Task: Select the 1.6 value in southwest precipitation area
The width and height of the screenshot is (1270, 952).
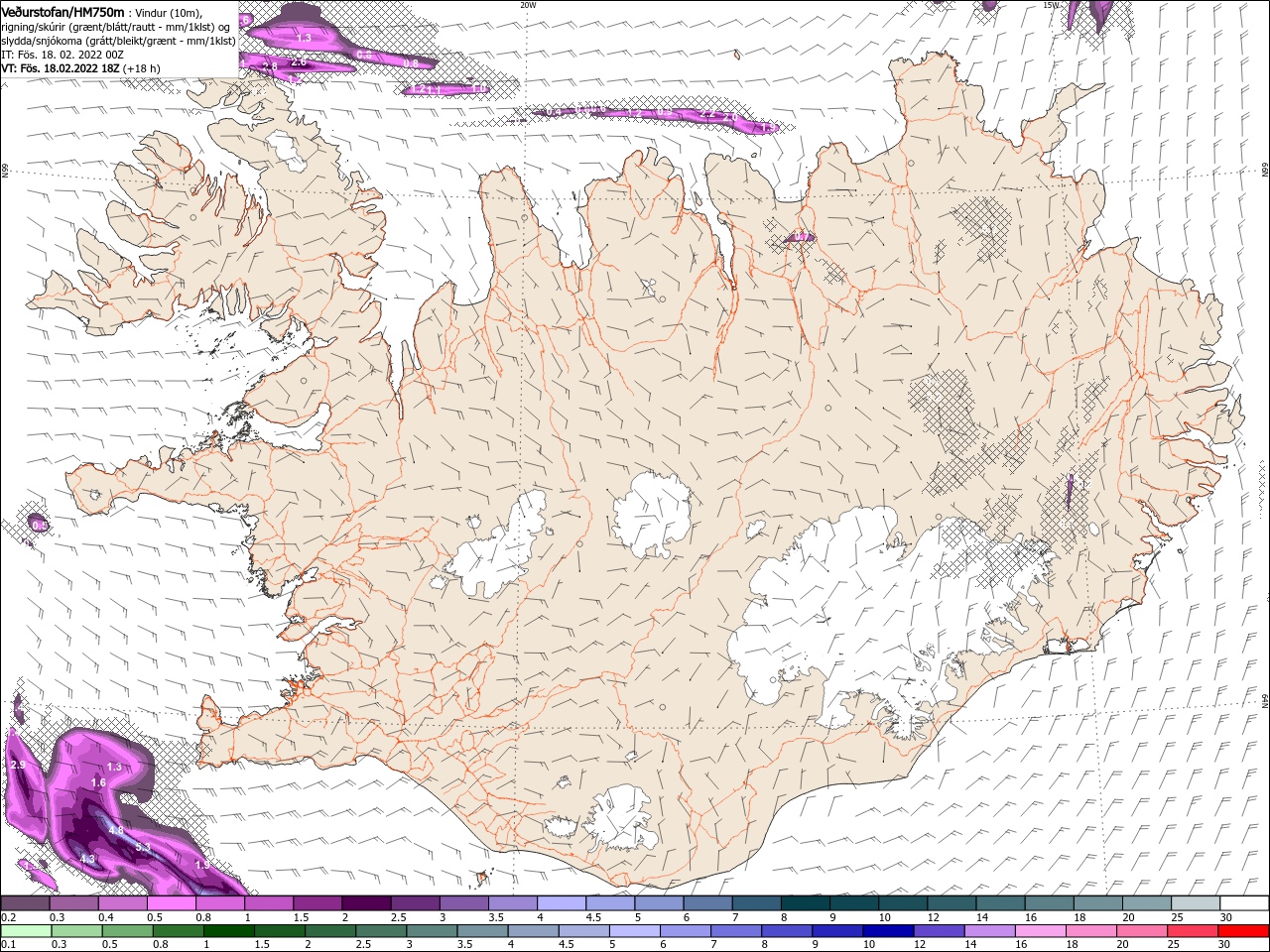Action: click(x=98, y=782)
